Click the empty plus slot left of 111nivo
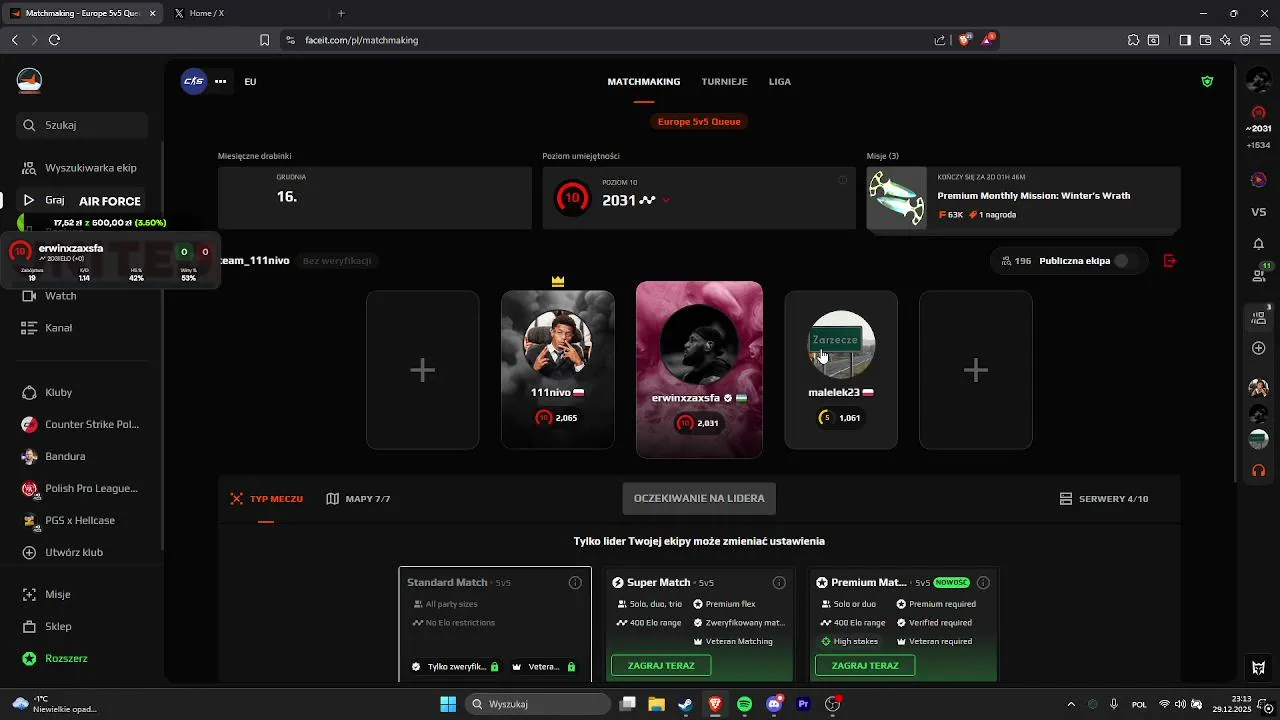 tap(422, 370)
